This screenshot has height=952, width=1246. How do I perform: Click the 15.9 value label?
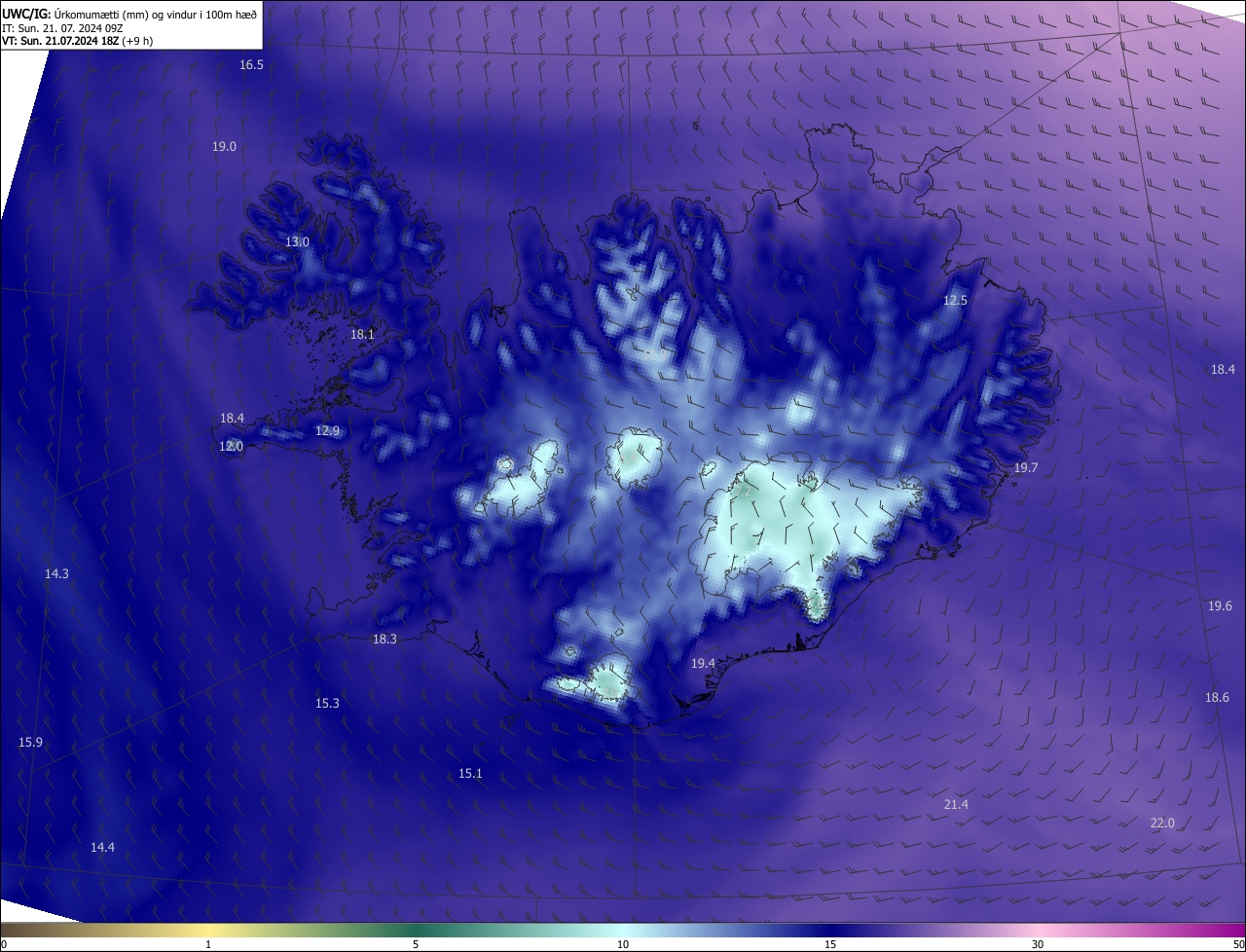point(30,743)
